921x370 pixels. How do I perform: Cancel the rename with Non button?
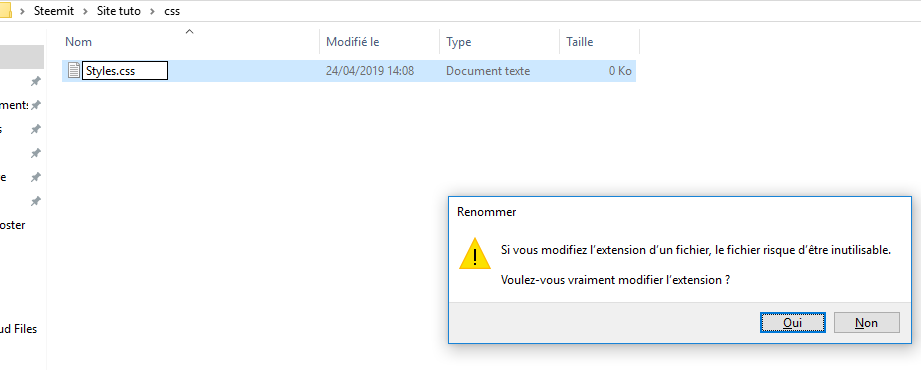click(x=866, y=322)
